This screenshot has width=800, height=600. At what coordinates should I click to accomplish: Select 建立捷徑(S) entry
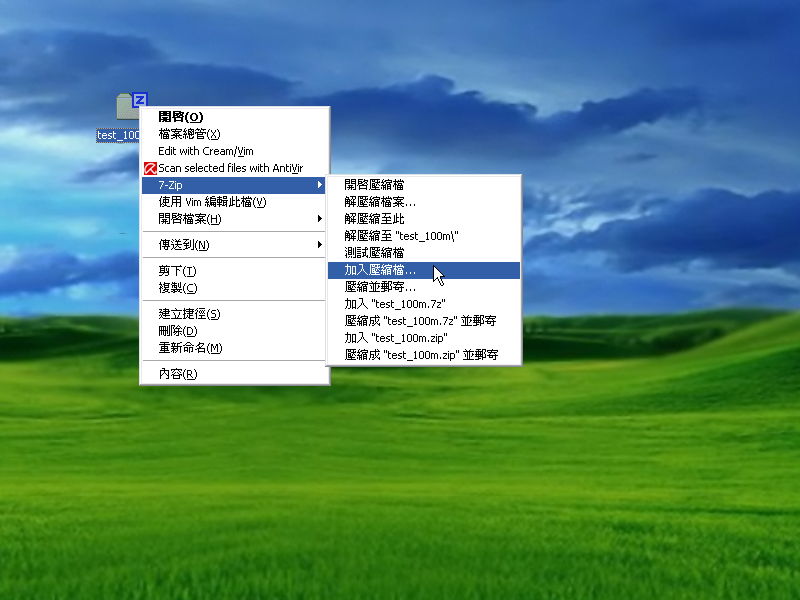[x=235, y=314]
